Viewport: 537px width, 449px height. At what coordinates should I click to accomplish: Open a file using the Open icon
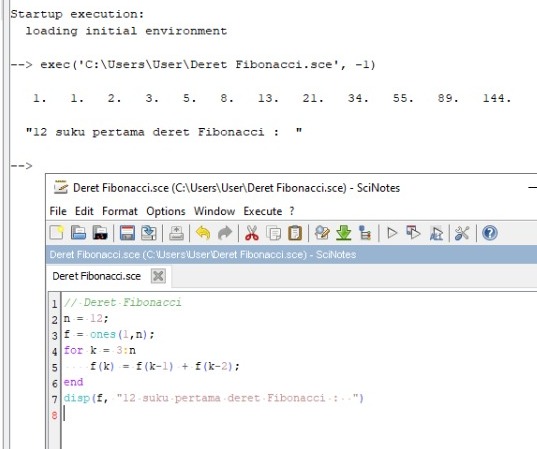(78, 233)
